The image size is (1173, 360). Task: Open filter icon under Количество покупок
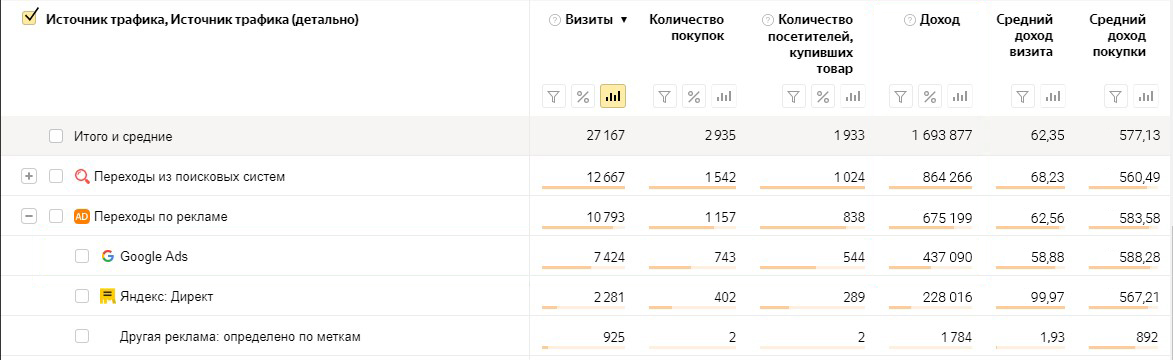click(665, 97)
